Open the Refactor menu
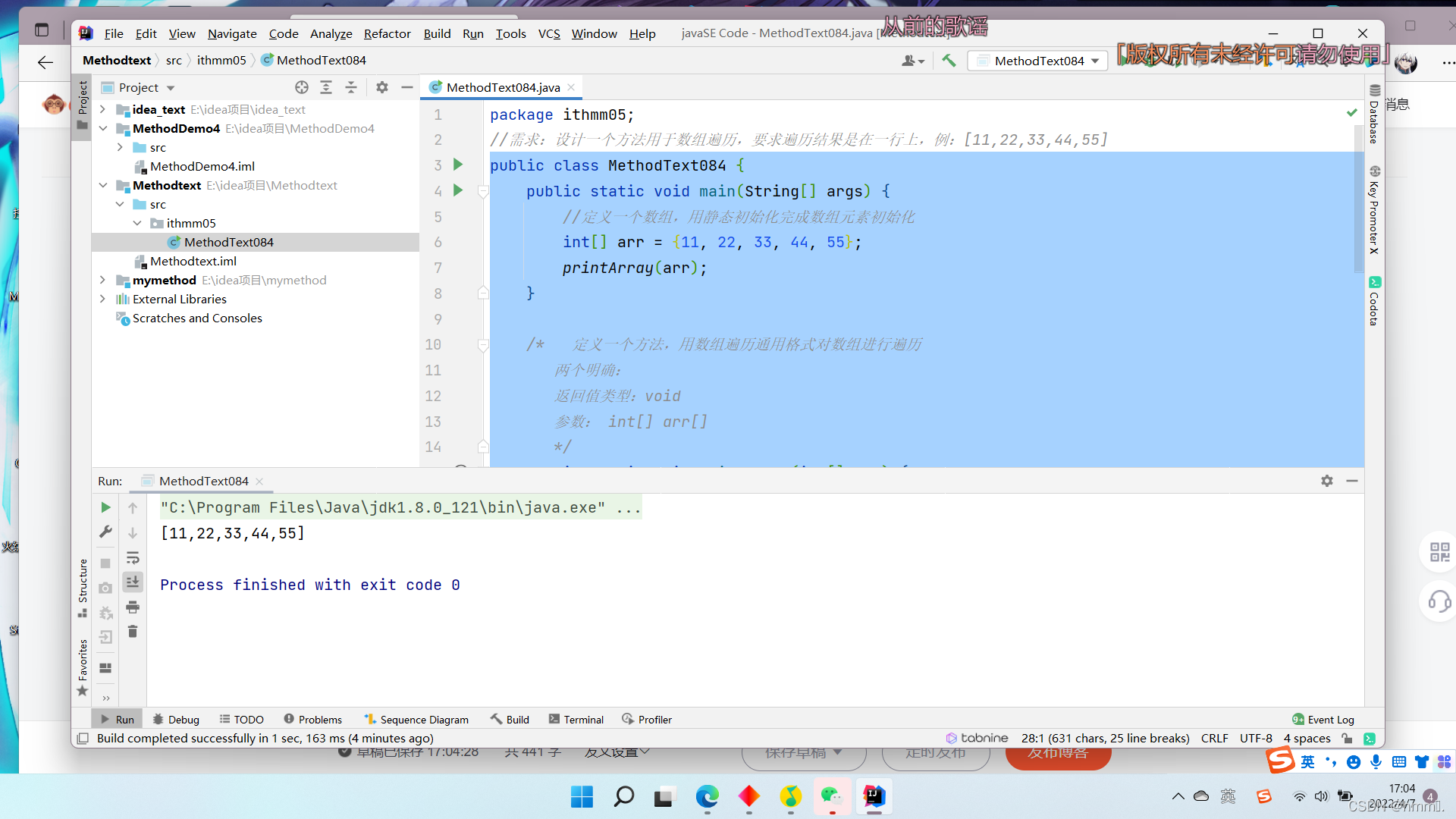 (387, 33)
